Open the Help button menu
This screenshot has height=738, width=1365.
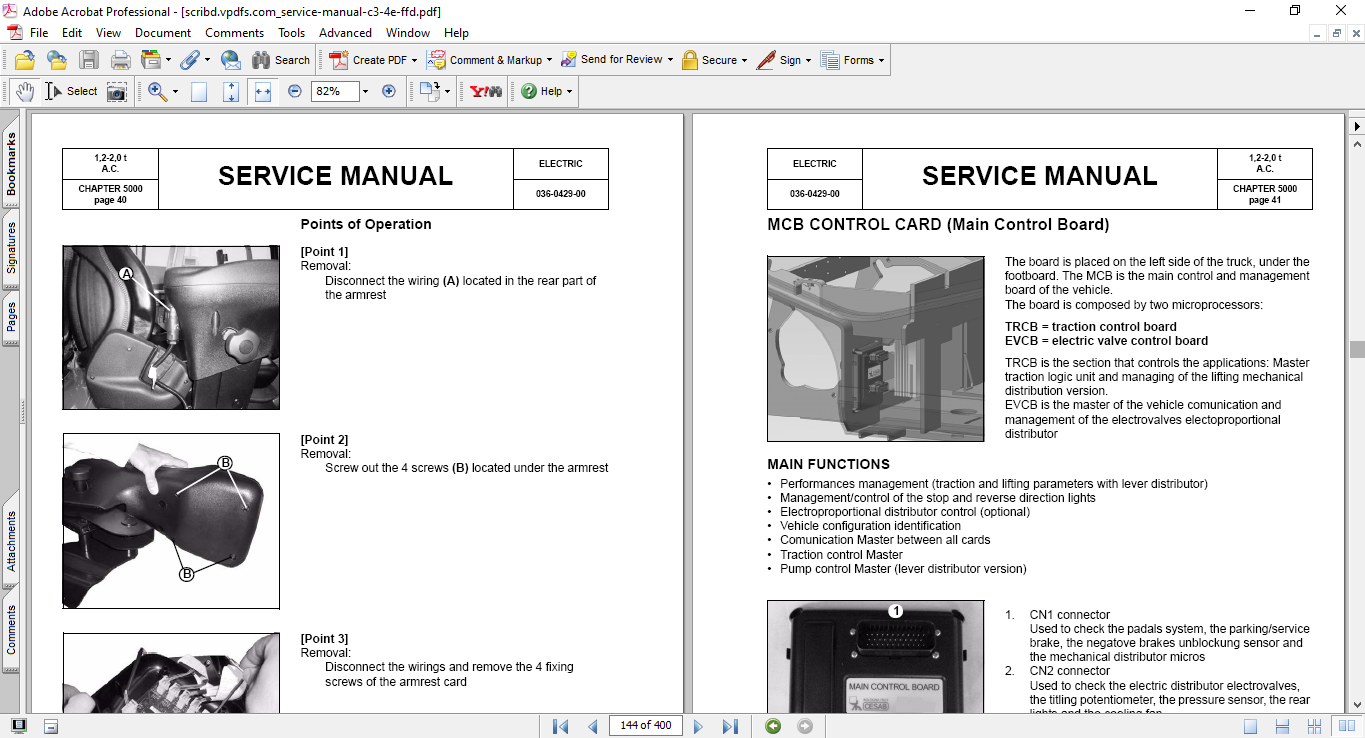click(547, 92)
